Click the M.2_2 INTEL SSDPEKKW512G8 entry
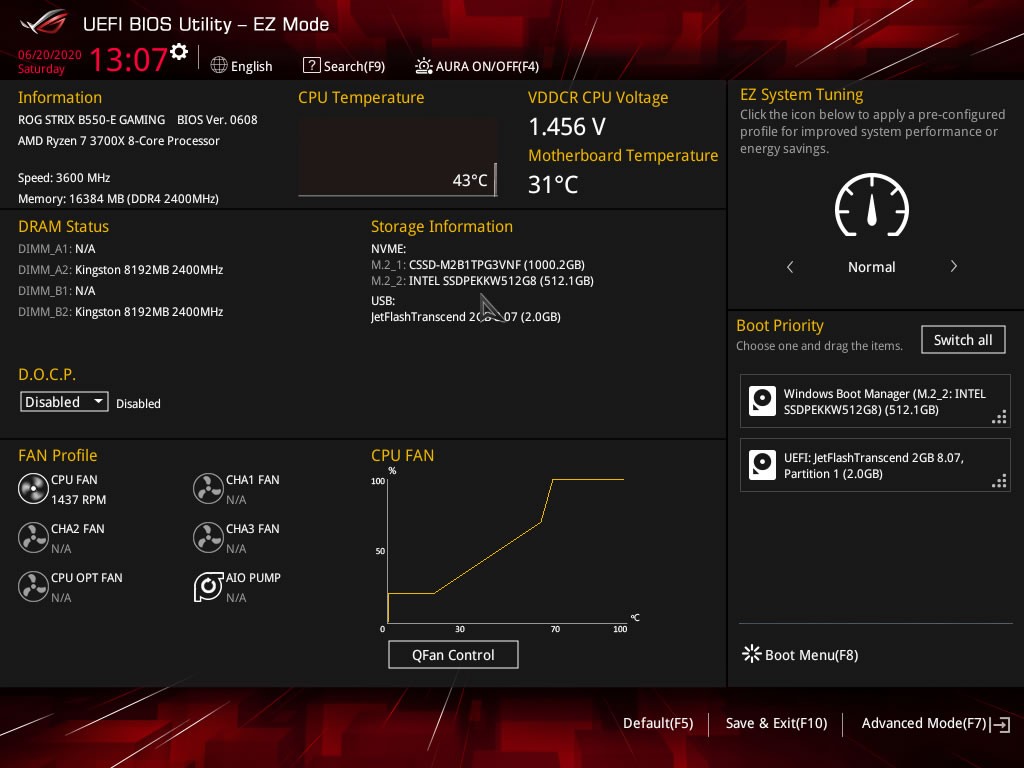This screenshot has width=1024, height=768. (483, 281)
